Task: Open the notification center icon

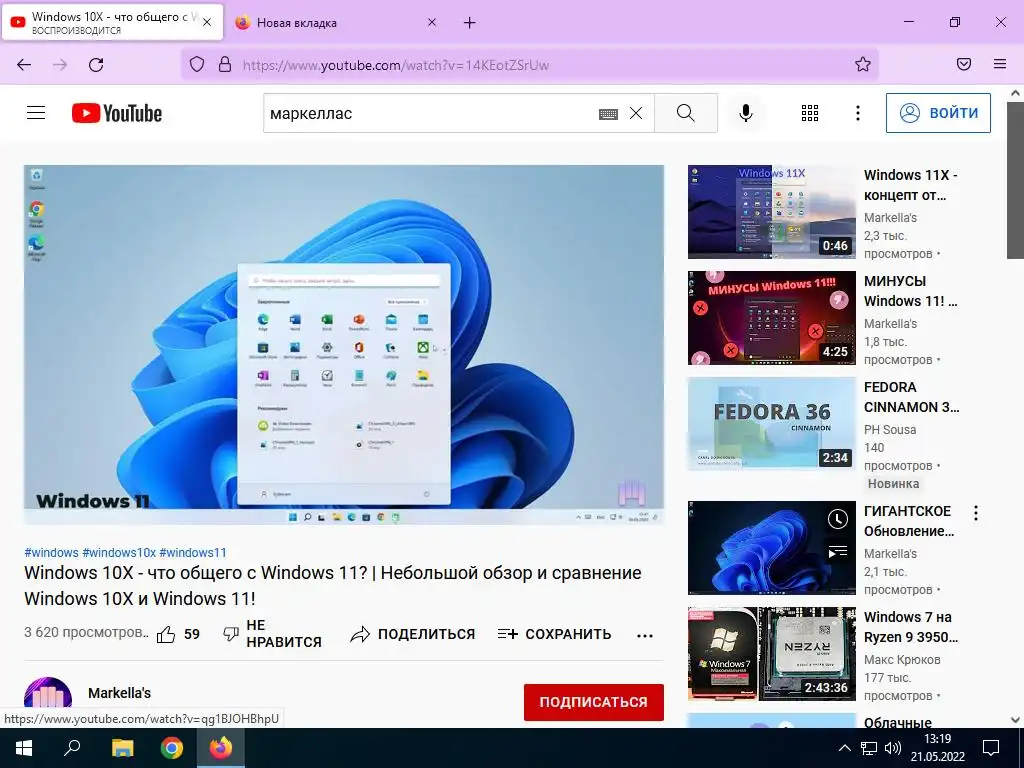Action: point(991,748)
